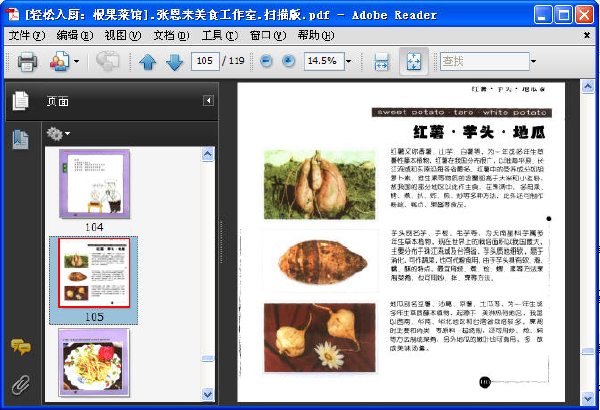This screenshot has width=600, height=410.
Task: Select page 104 thumbnail
Action: 94,184
